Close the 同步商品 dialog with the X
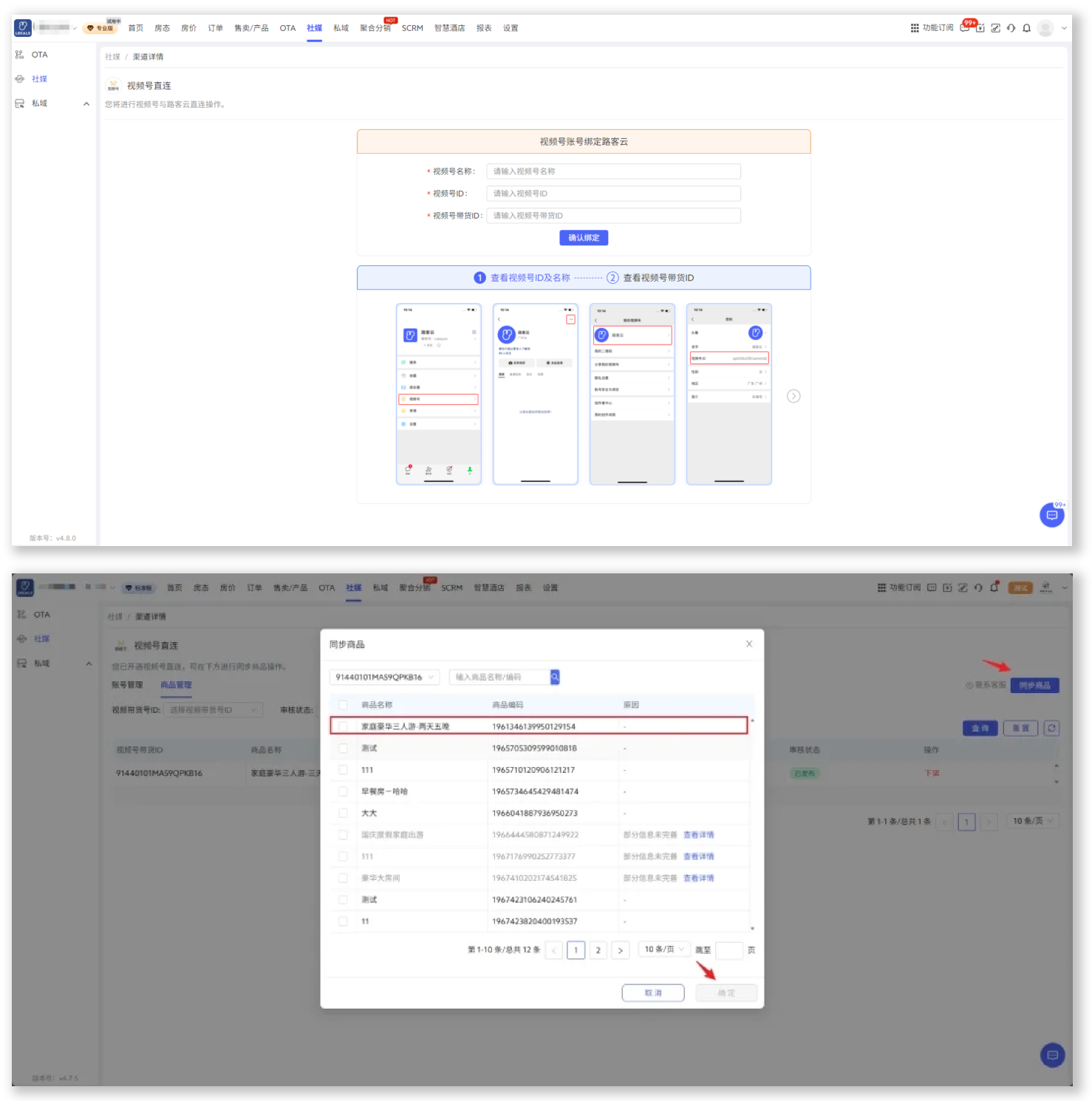 click(x=749, y=644)
